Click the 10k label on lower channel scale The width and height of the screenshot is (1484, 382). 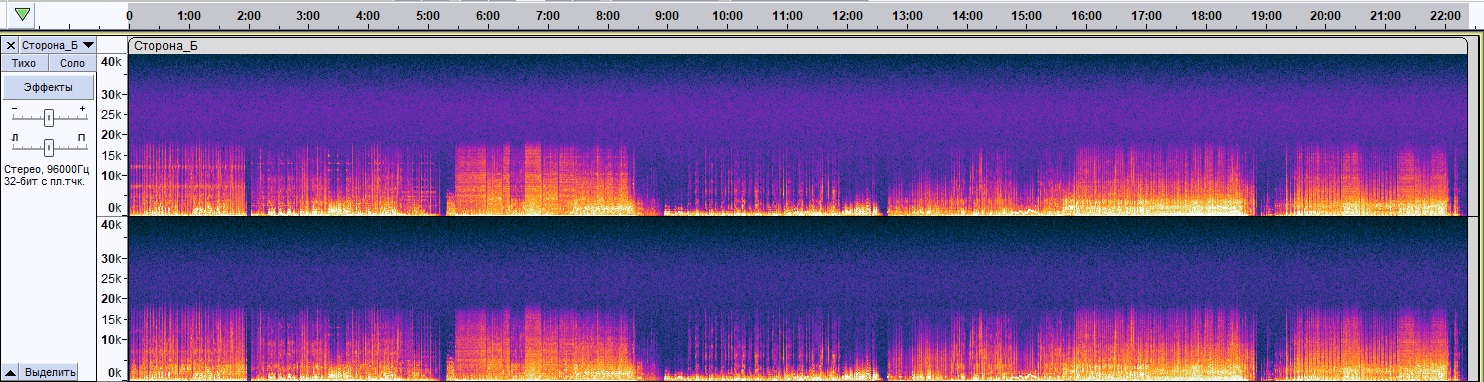112,340
